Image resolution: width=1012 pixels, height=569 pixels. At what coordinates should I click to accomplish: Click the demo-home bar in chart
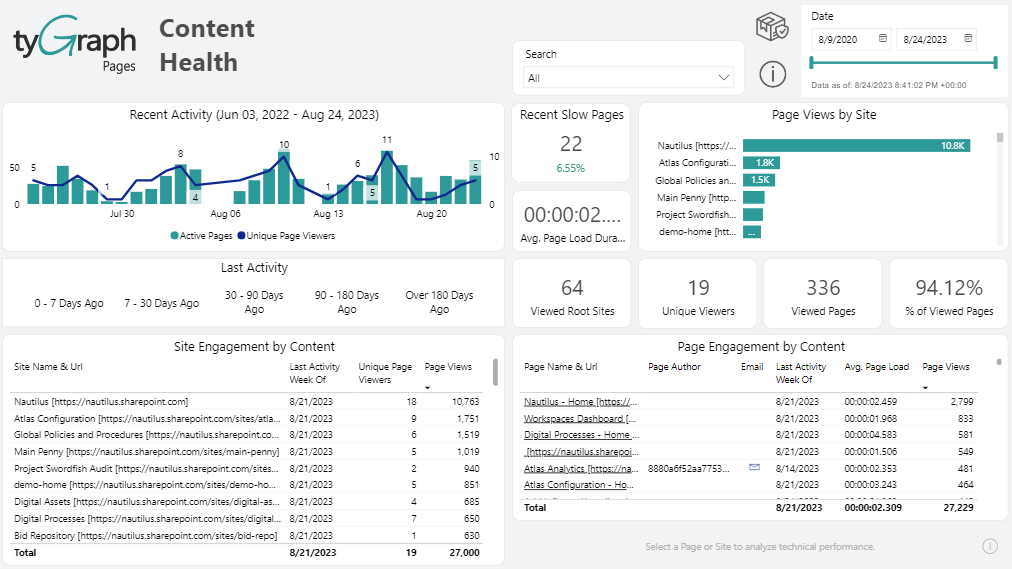pyautogui.click(x=752, y=232)
